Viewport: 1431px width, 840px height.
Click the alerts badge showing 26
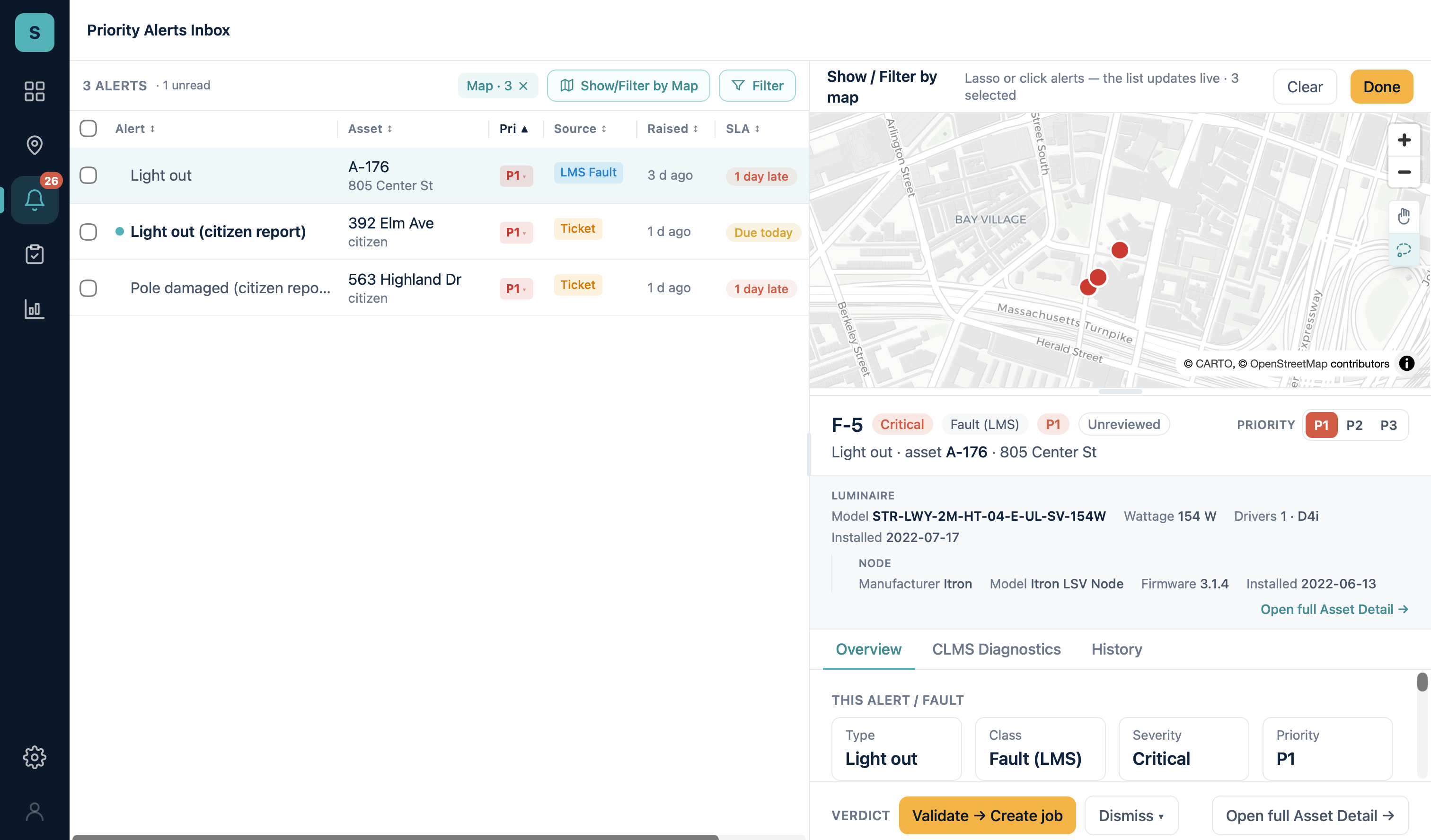[x=51, y=181]
